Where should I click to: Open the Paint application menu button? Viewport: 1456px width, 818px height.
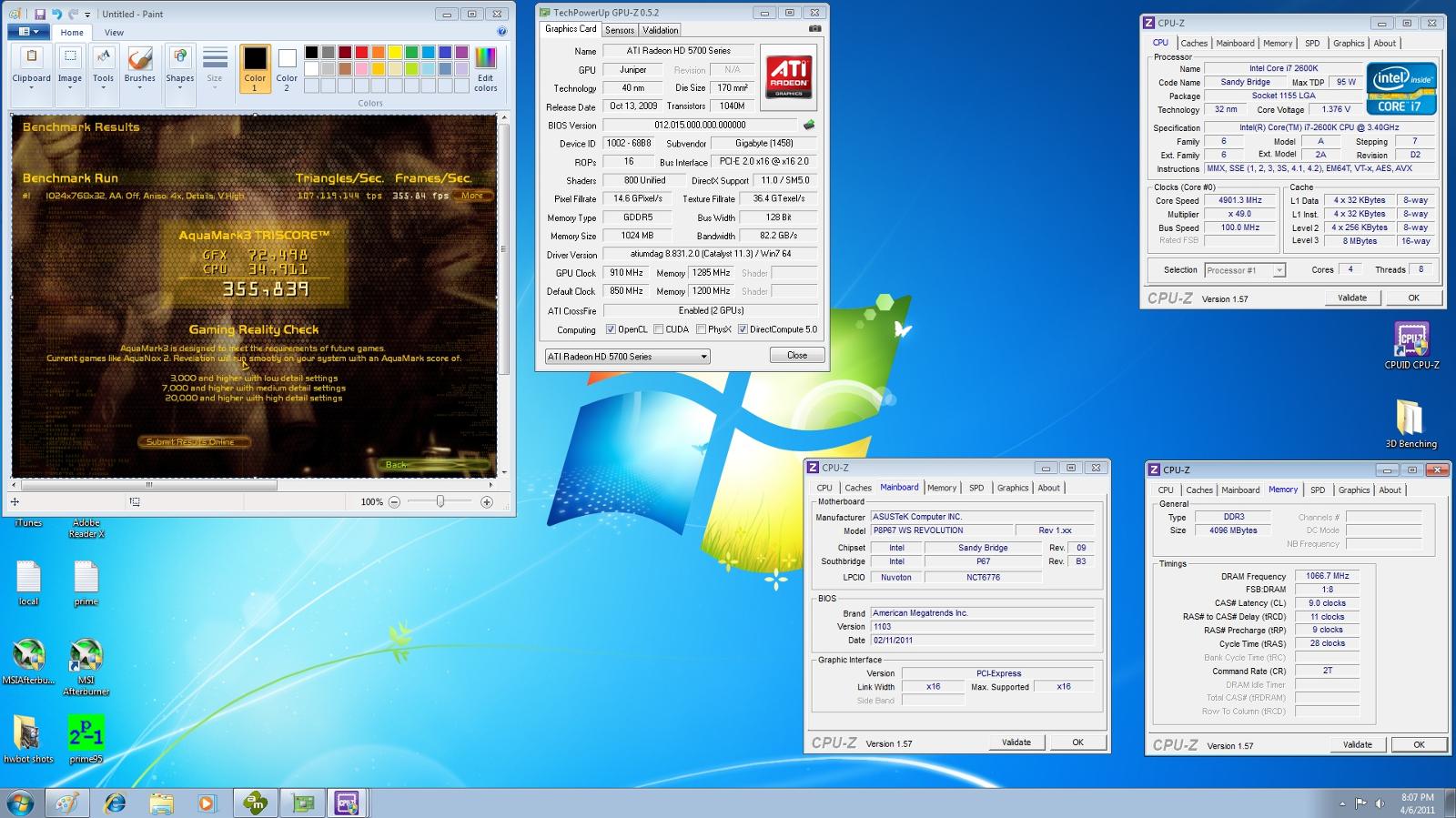pos(29,32)
